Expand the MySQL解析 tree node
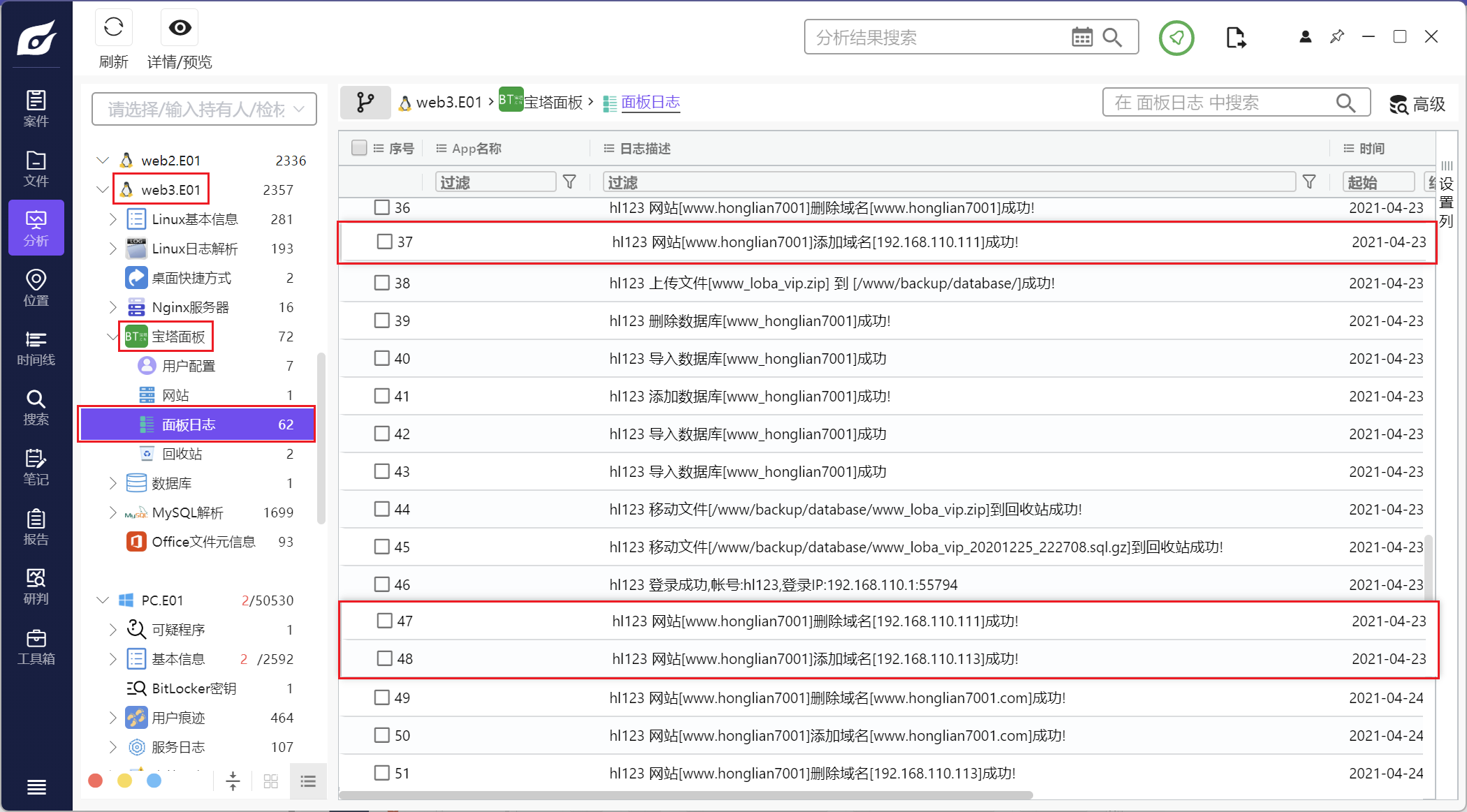This screenshot has height=812, width=1467. pyautogui.click(x=112, y=512)
